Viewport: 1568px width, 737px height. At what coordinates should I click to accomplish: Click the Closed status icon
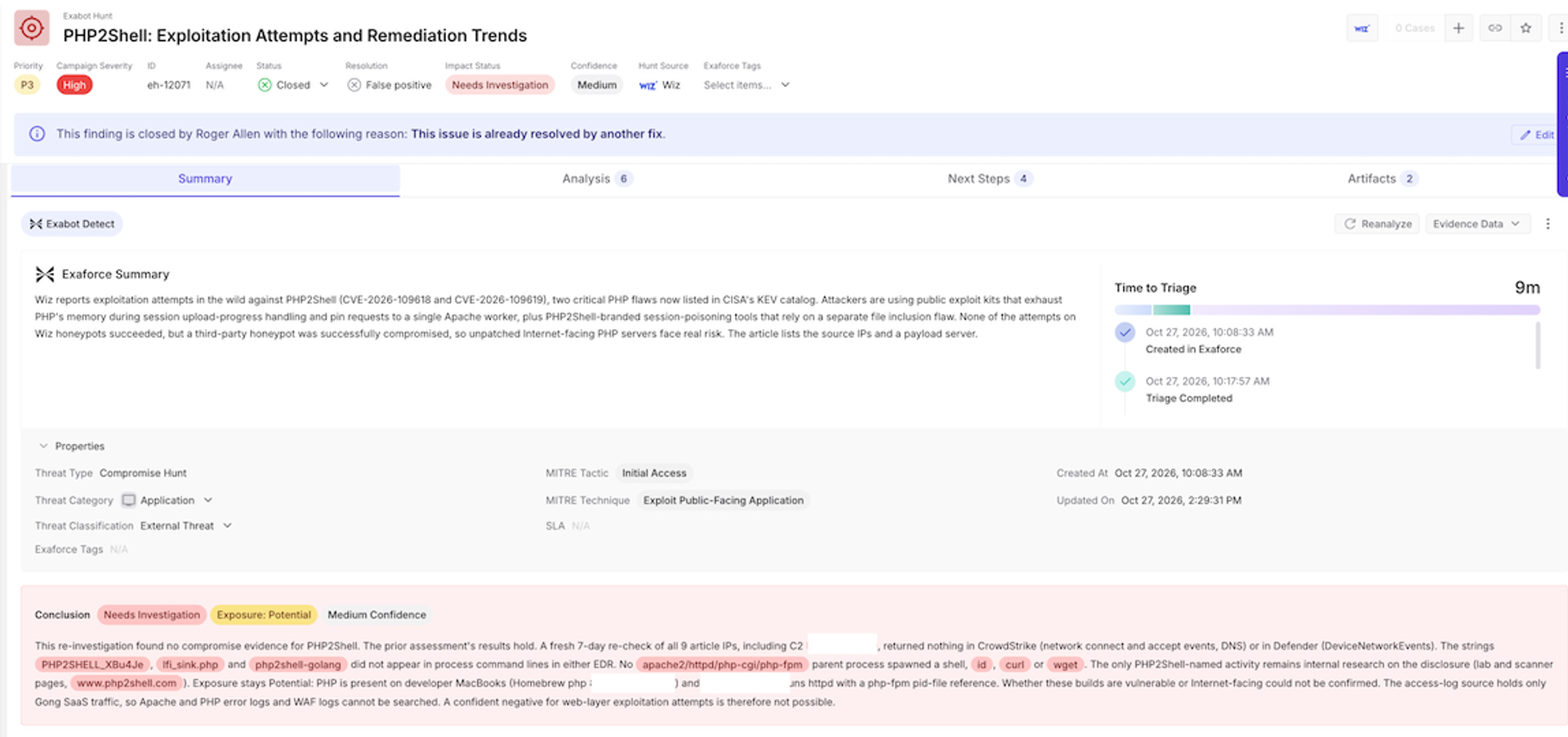[x=265, y=85]
